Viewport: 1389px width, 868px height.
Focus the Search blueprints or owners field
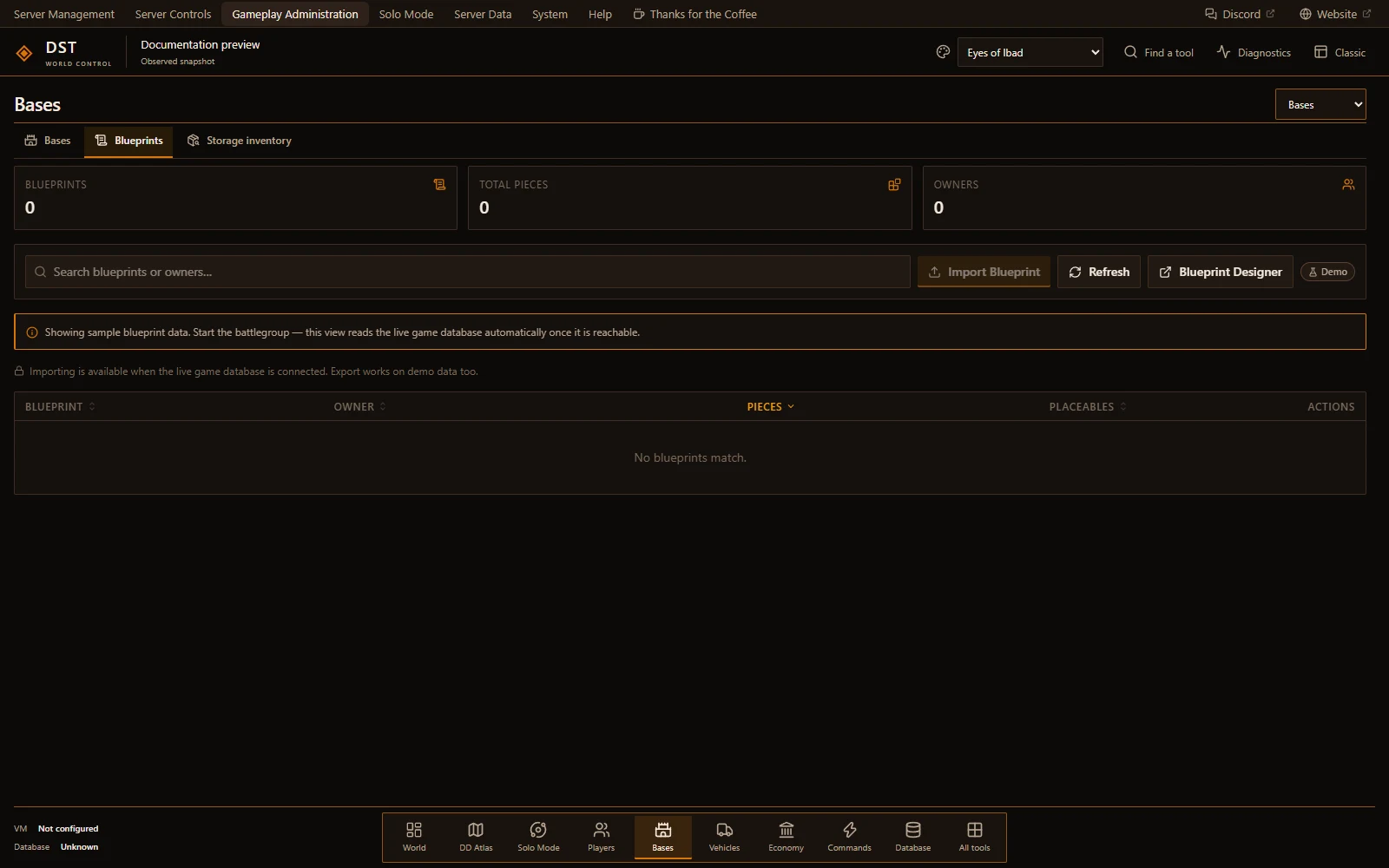pyautogui.click(x=468, y=272)
